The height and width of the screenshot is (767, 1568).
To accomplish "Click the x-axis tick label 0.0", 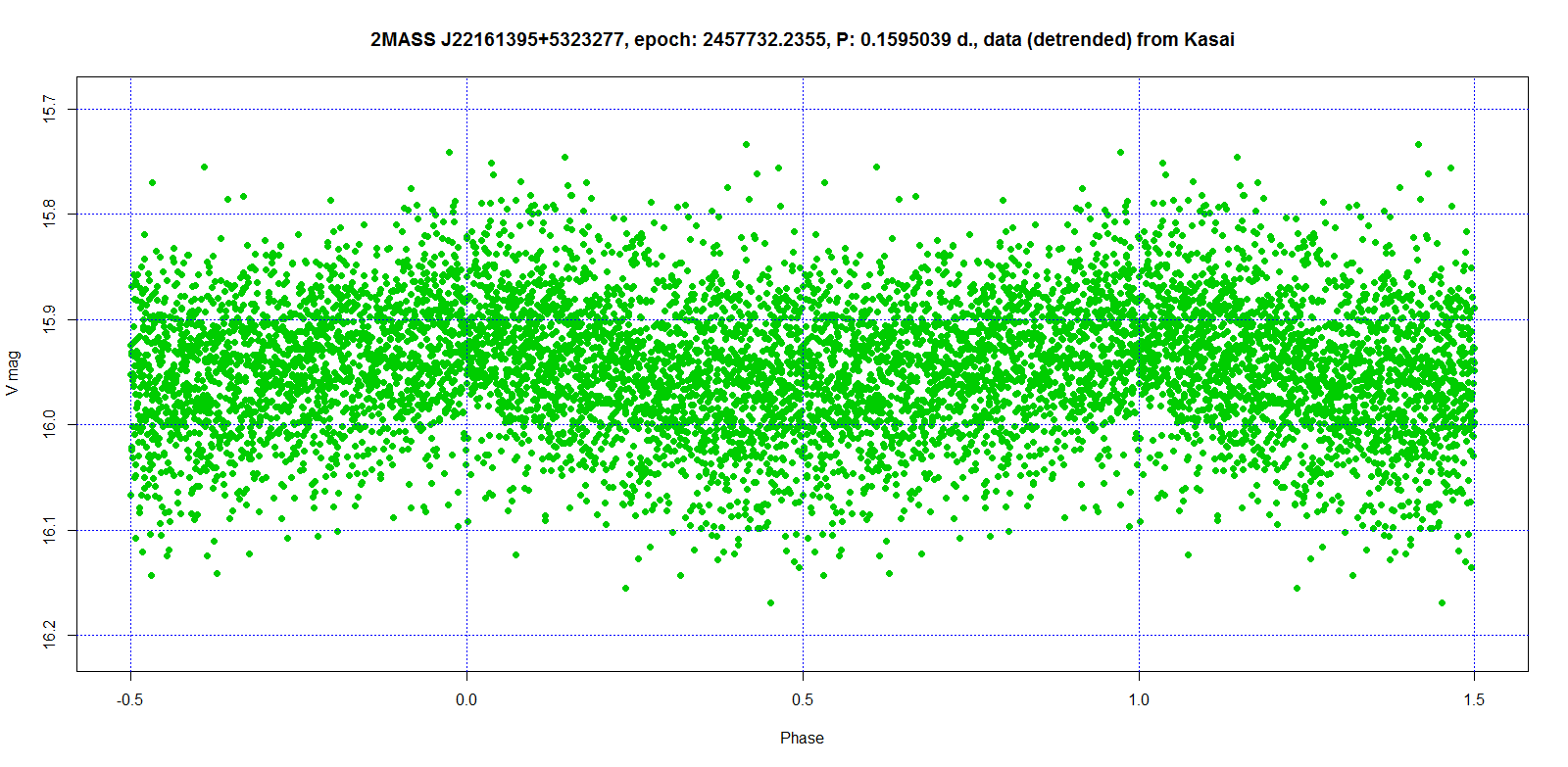I will coord(466,699).
